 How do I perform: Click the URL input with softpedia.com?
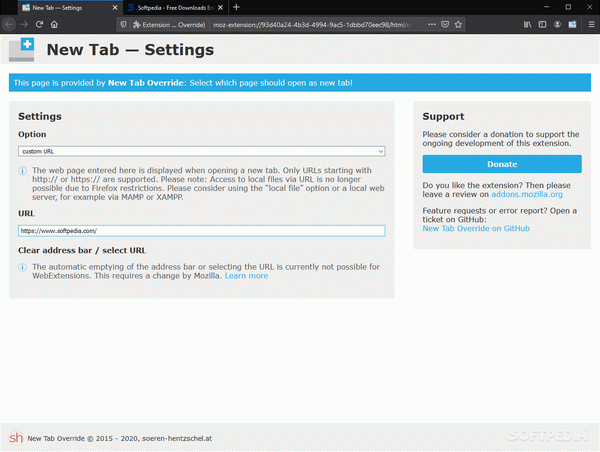[x=202, y=231]
